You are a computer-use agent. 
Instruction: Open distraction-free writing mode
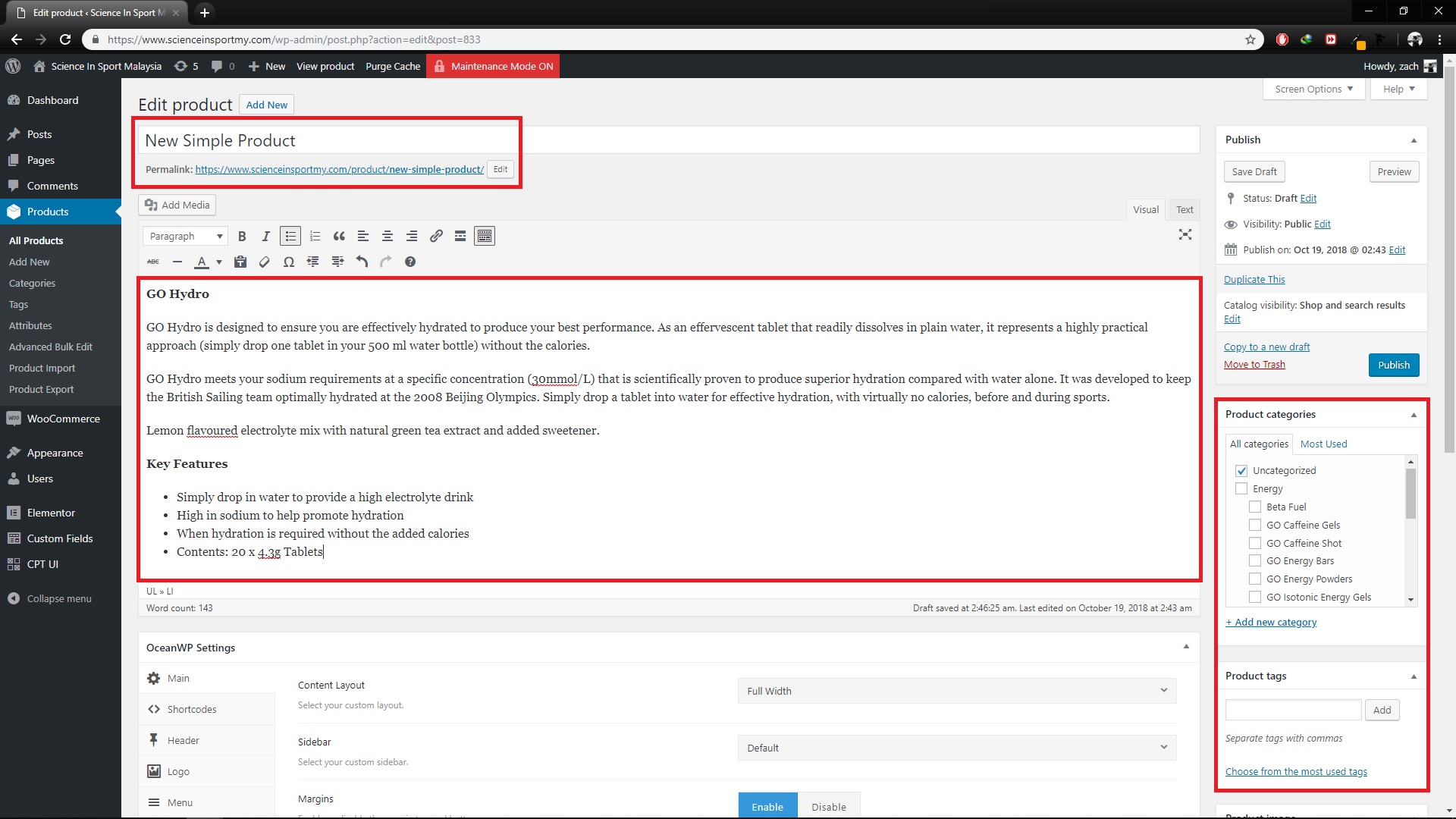(x=1185, y=235)
